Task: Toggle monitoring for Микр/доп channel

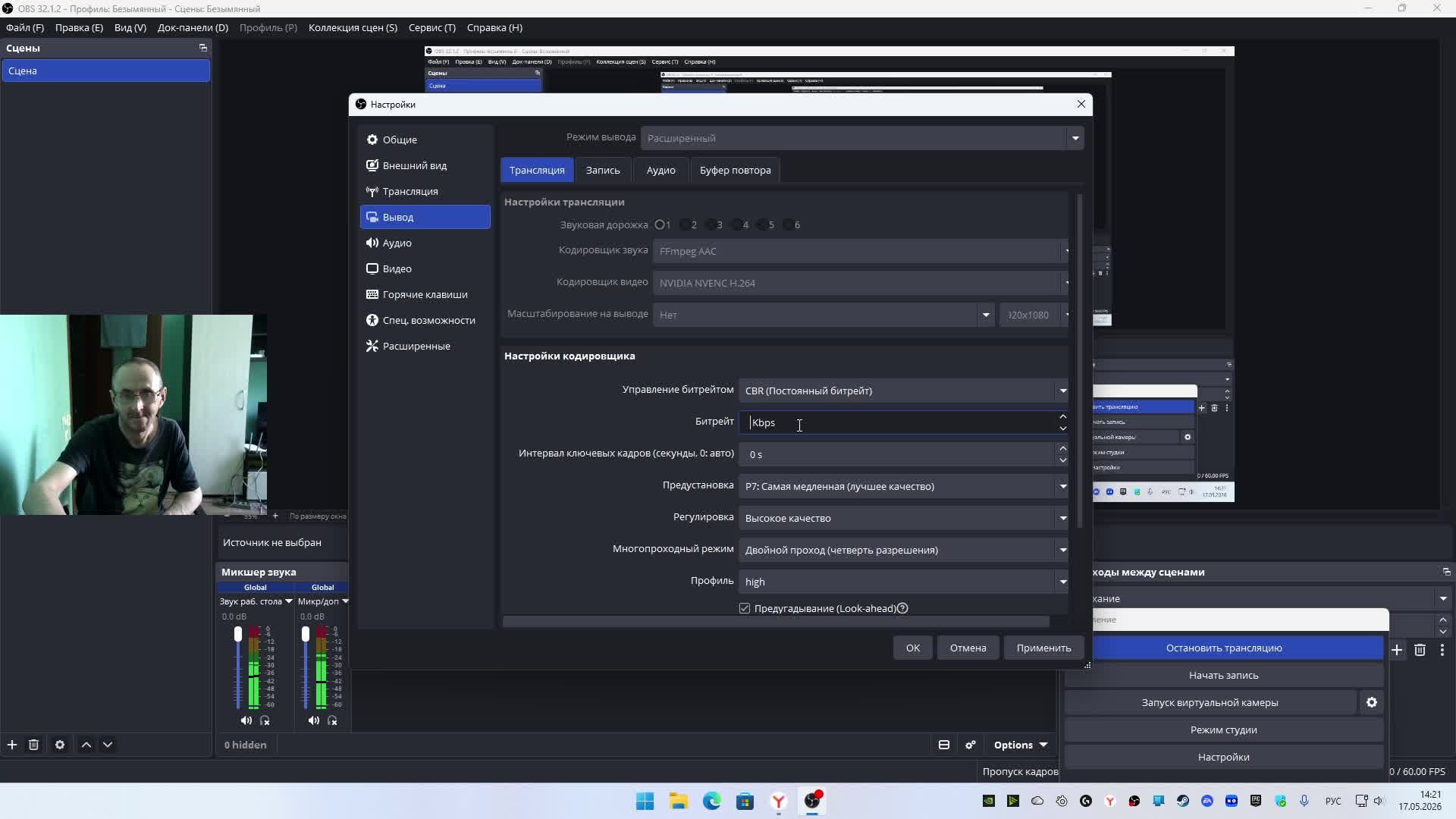Action: pos(332,720)
